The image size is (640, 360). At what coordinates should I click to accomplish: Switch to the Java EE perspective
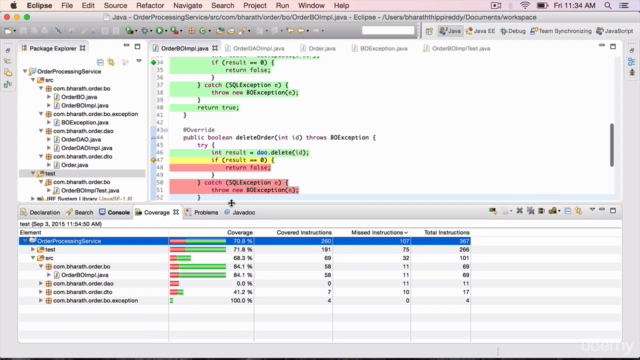480,31
